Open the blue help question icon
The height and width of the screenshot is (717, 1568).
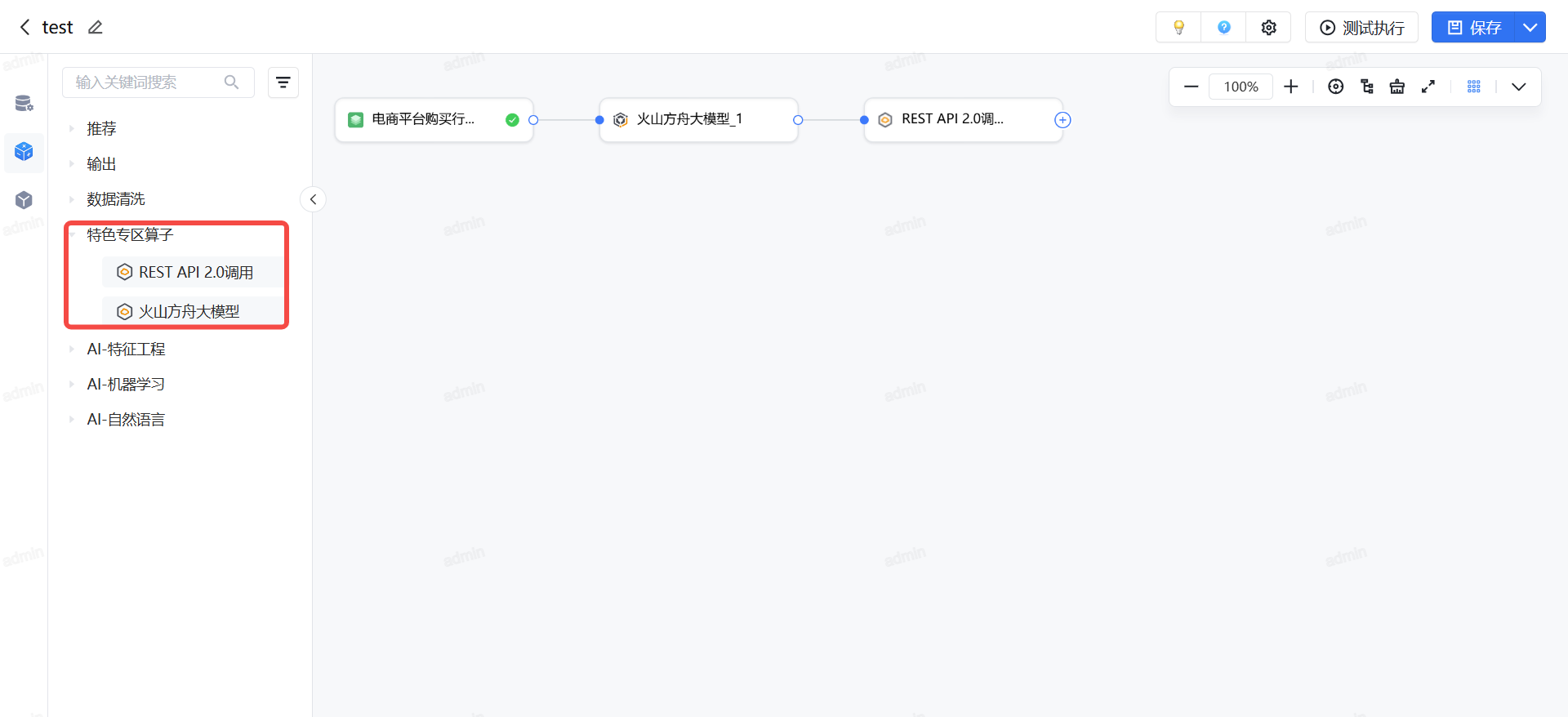click(1223, 27)
